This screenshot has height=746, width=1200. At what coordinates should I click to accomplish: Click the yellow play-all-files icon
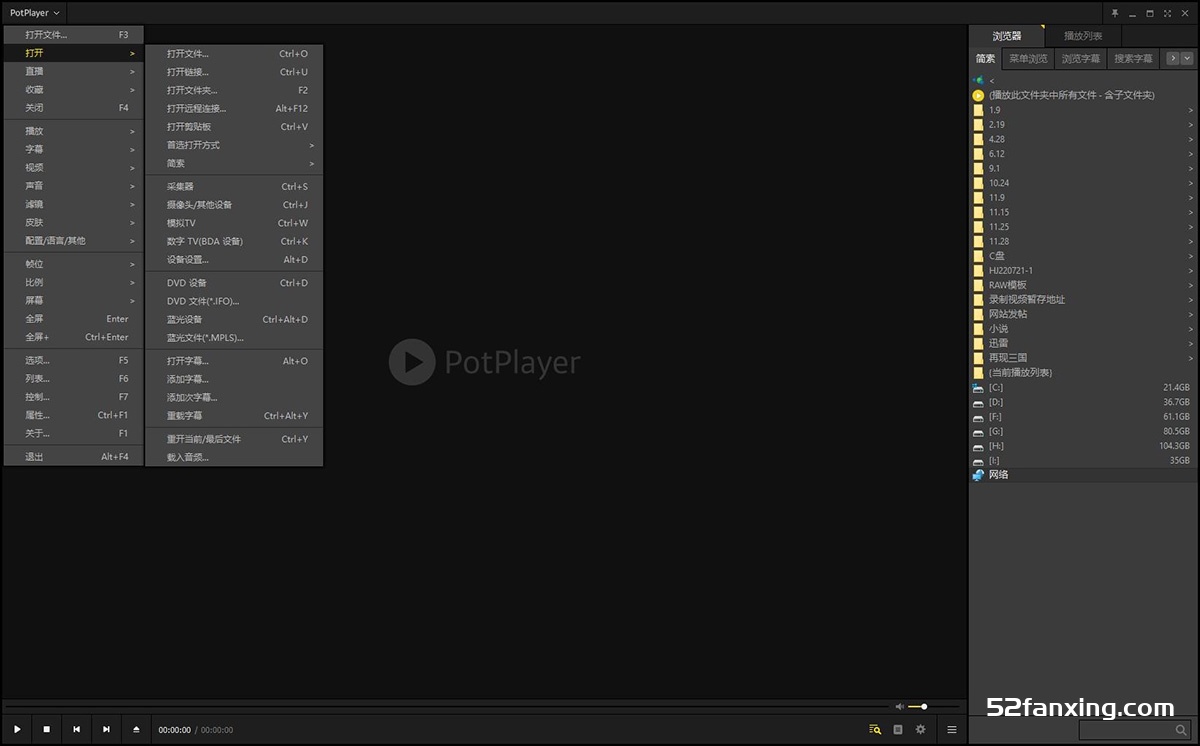coord(979,95)
